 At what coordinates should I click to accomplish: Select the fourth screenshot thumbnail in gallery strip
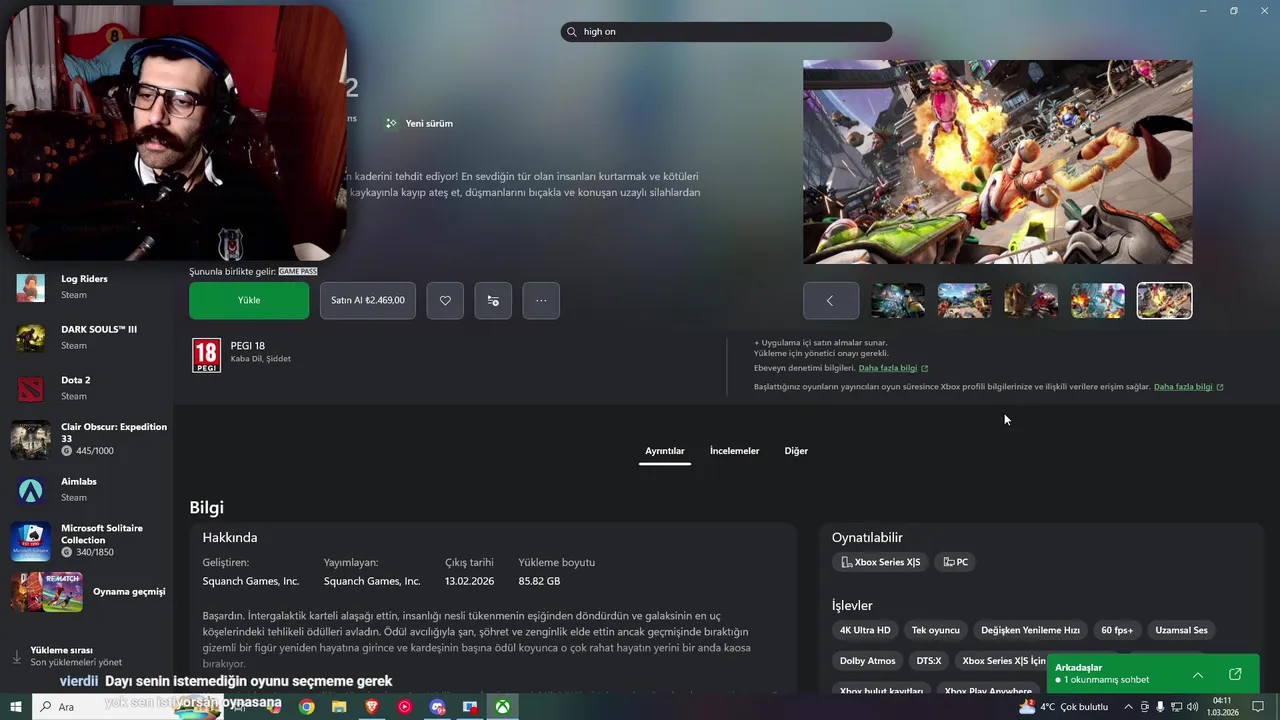coord(1098,301)
